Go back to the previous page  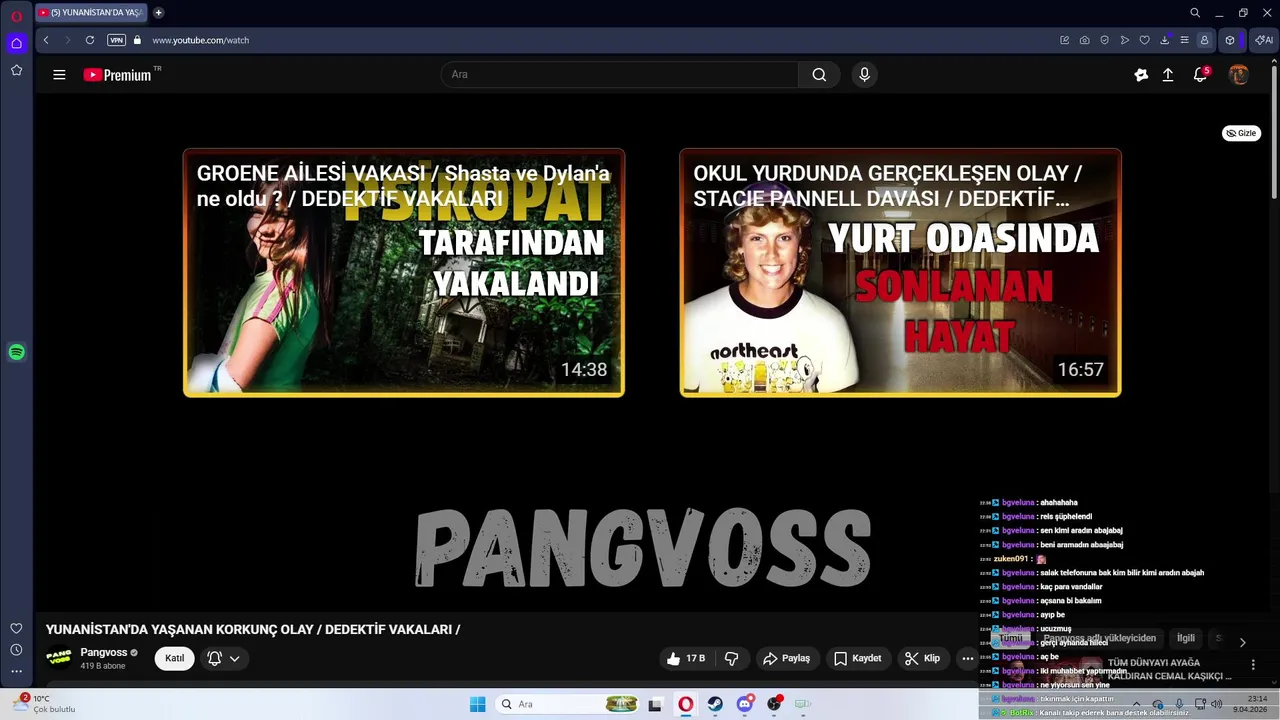(46, 40)
